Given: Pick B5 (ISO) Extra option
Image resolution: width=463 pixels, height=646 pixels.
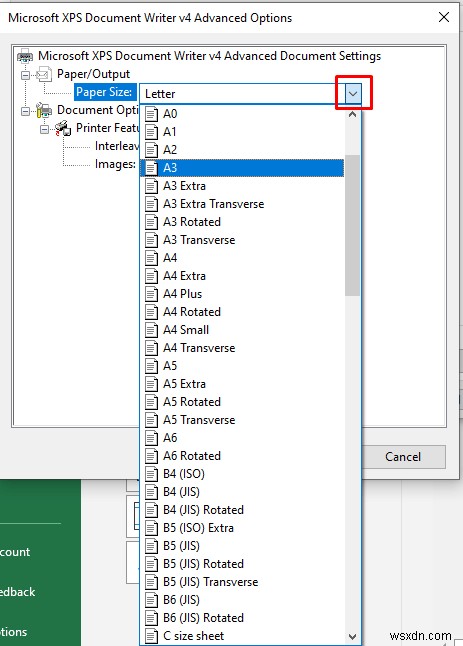Looking at the screenshot, I should (242, 528).
